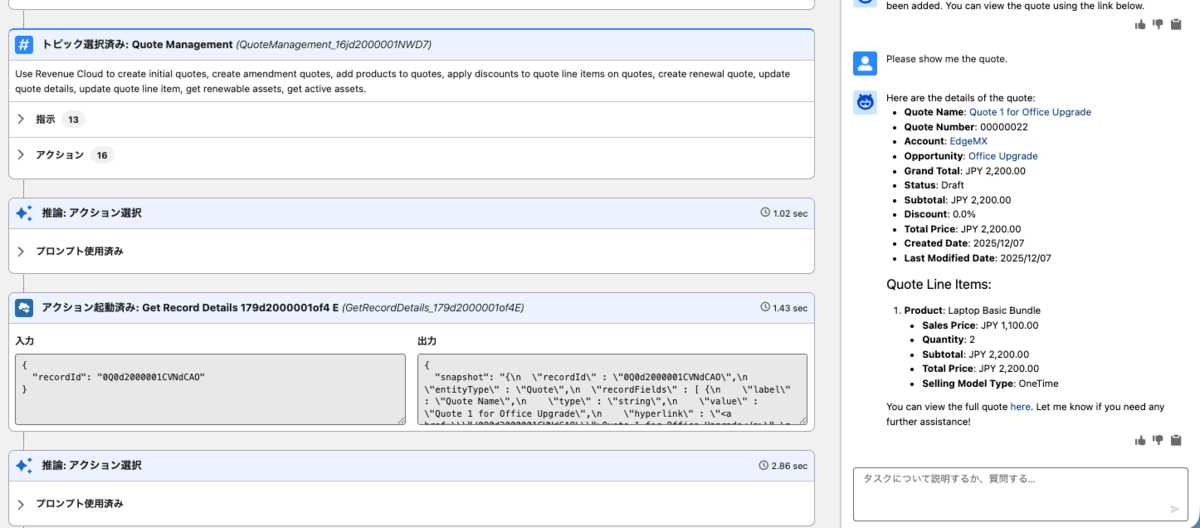Thumbs up the quote details response
The image size is (1200, 528).
pos(1141,440)
